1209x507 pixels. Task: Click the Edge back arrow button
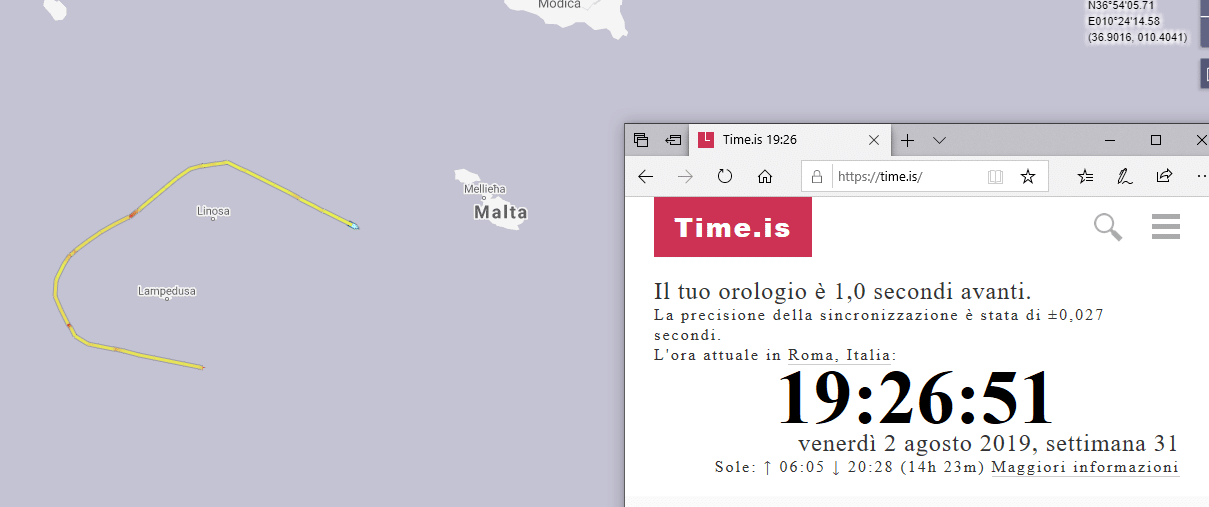click(x=646, y=177)
